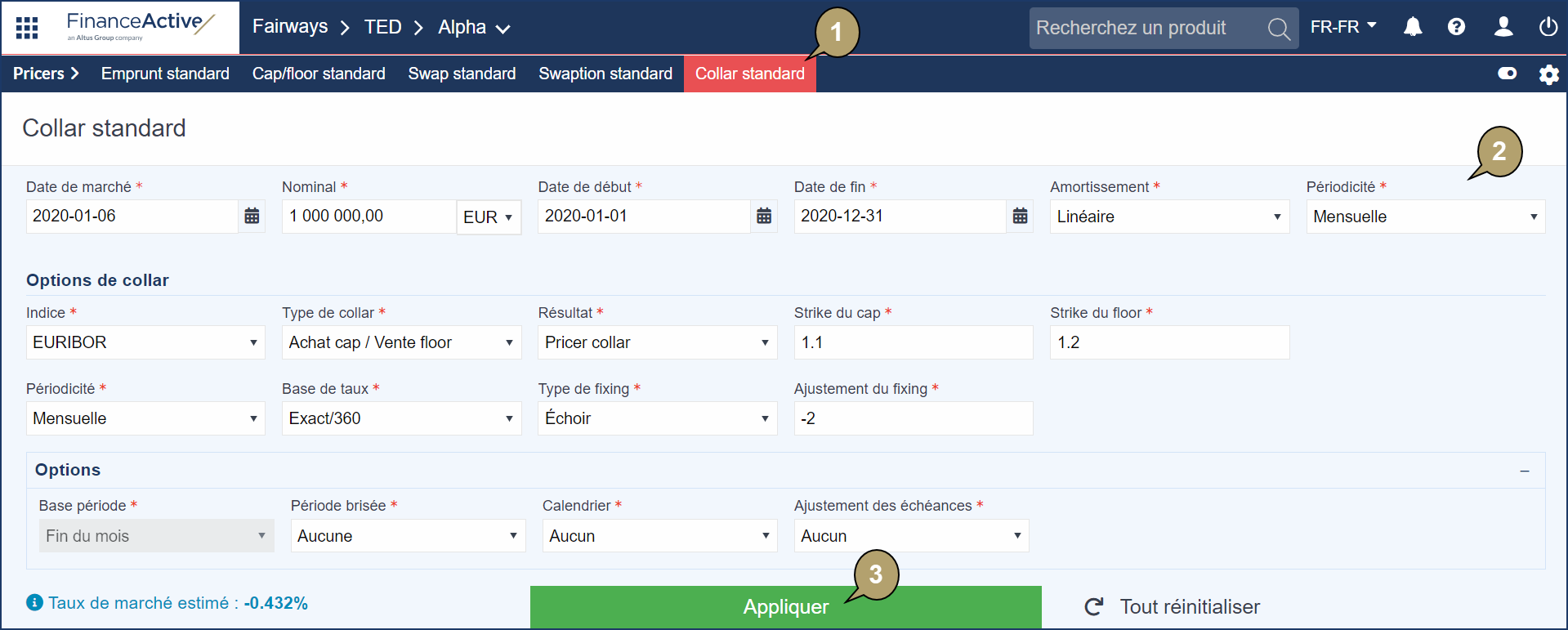The height and width of the screenshot is (630, 1568).
Task: Open calendar picker for Date de marché
Action: pos(252,217)
